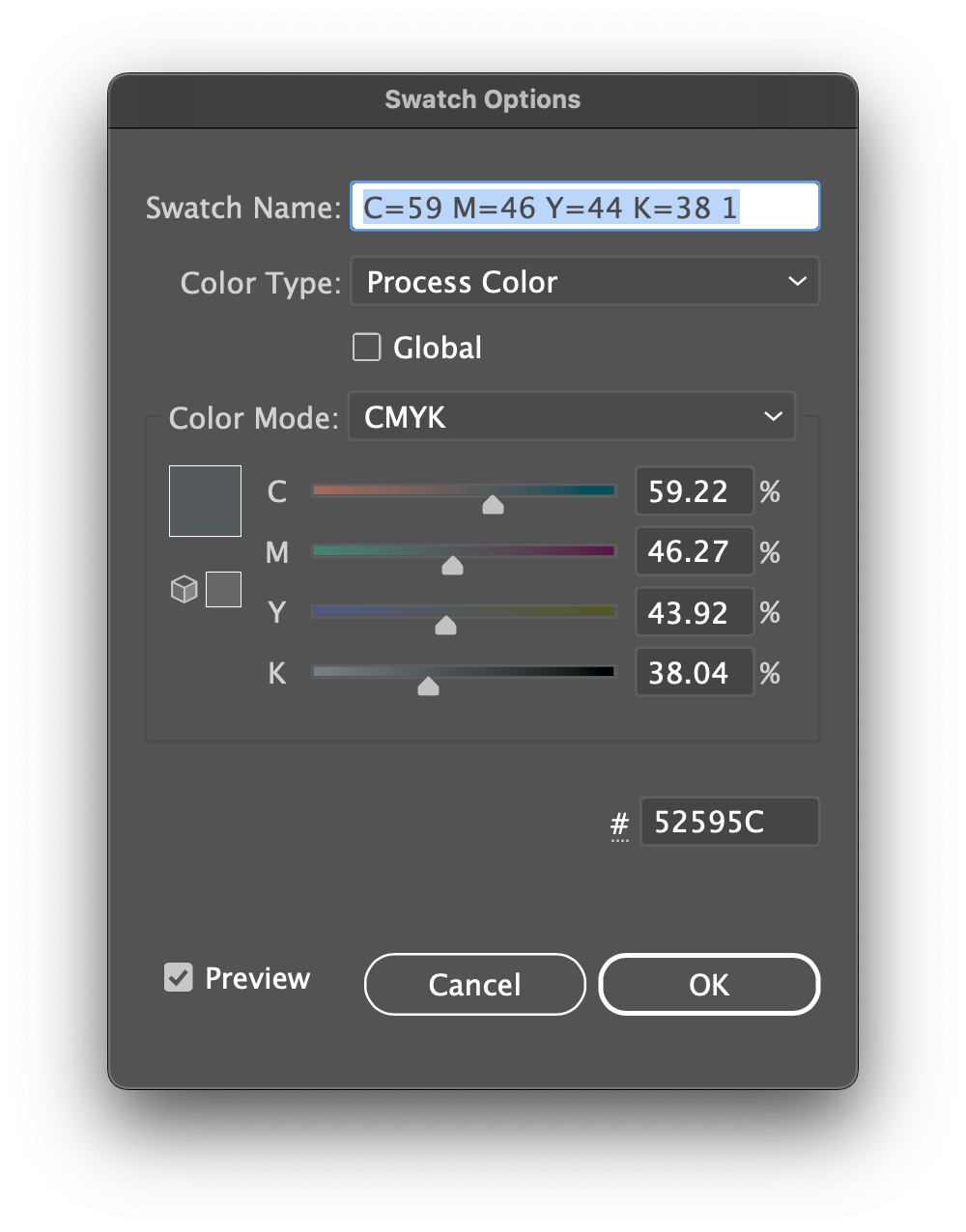
Task: Click the large color preview swatch
Action: pyautogui.click(x=205, y=500)
